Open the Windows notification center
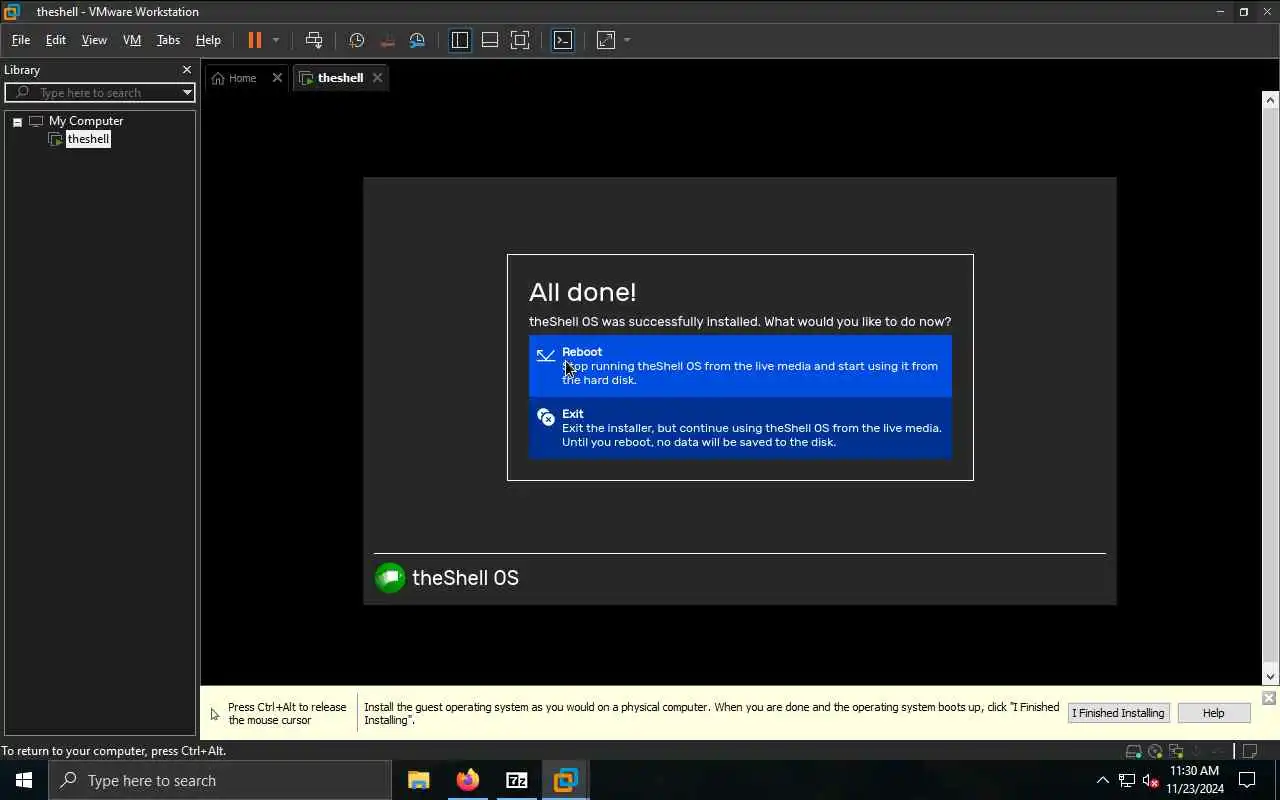This screenshot has width=1280, height=800. (x=1248, y=780)
